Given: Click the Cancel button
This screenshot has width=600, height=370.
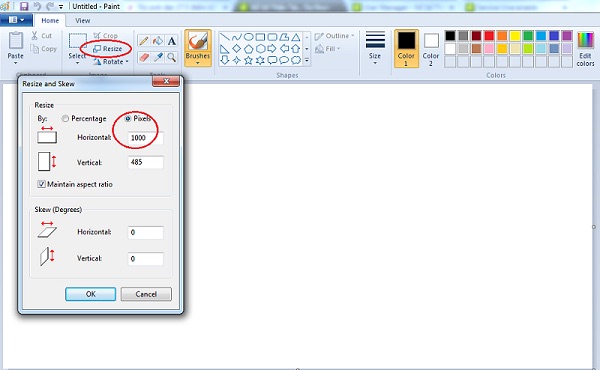Looking at the screenshot, I should tap(146, 294).
